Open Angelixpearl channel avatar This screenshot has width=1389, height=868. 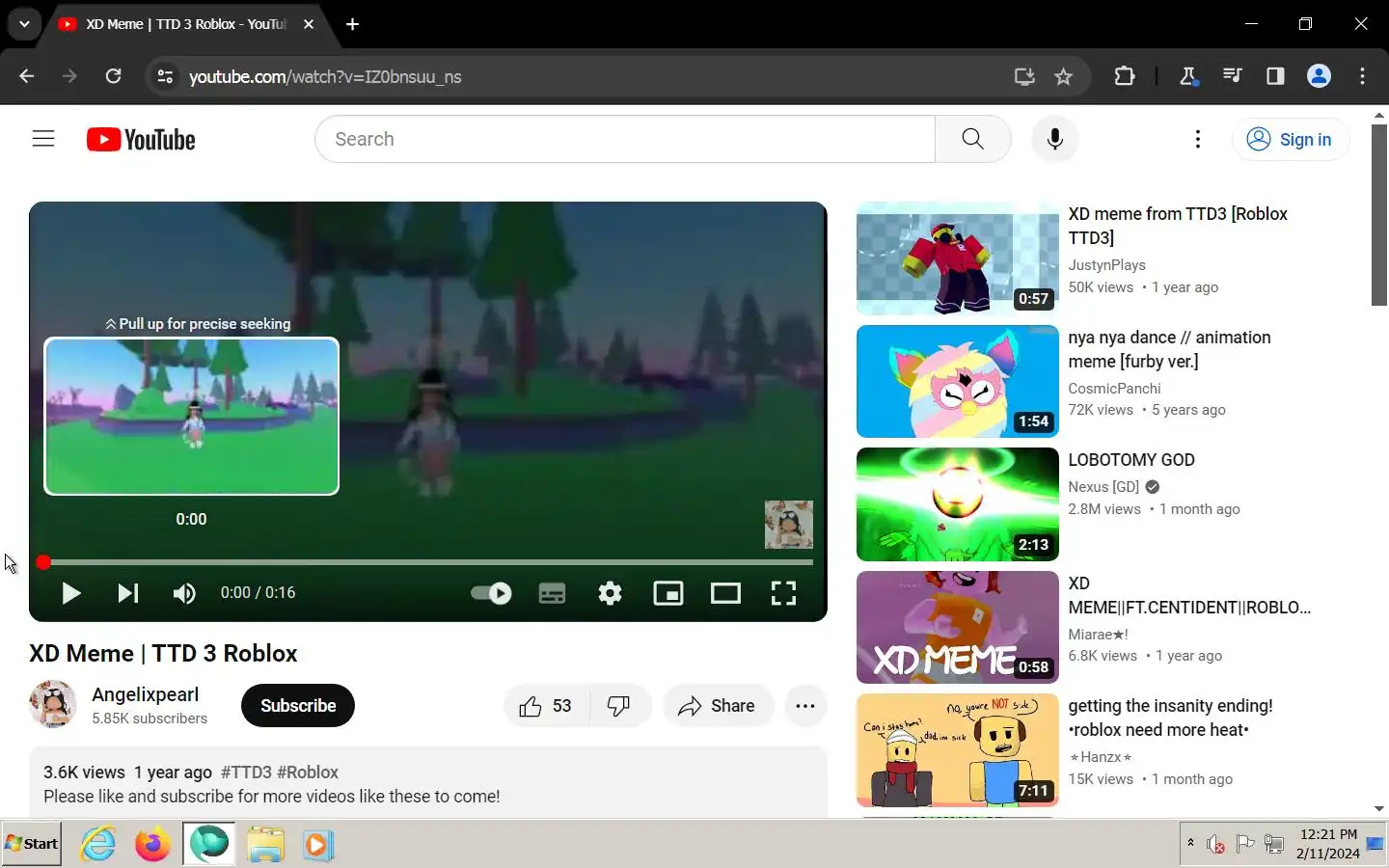[x=53, y=704]
